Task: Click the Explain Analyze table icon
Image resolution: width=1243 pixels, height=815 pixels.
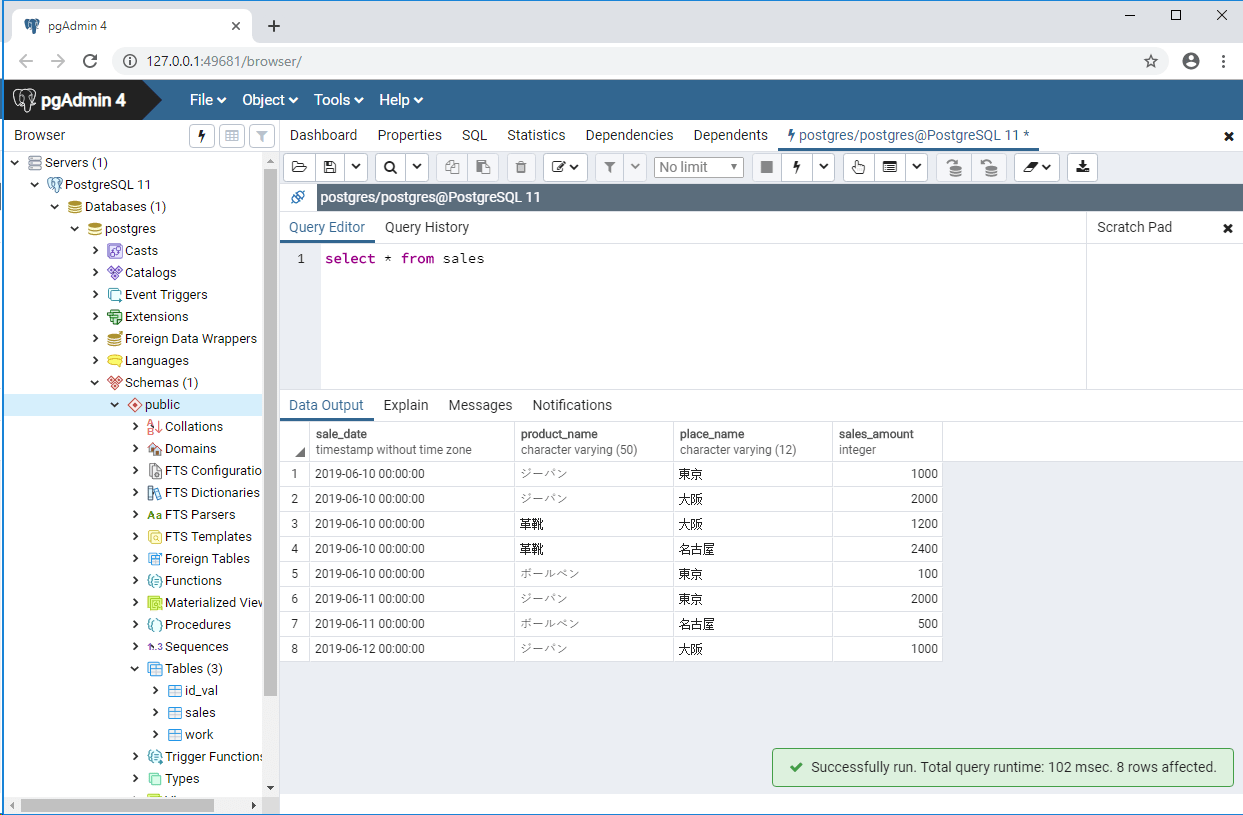Action: point(890,167)
